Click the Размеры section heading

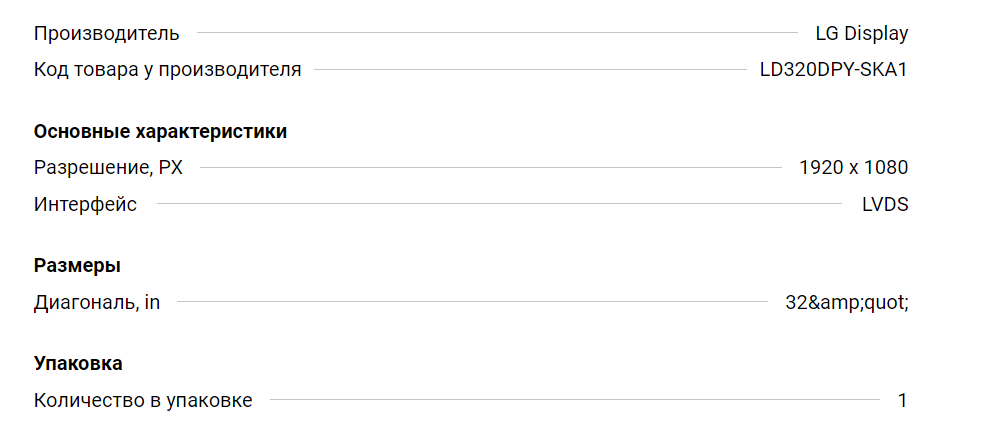(x=77, y=266)
